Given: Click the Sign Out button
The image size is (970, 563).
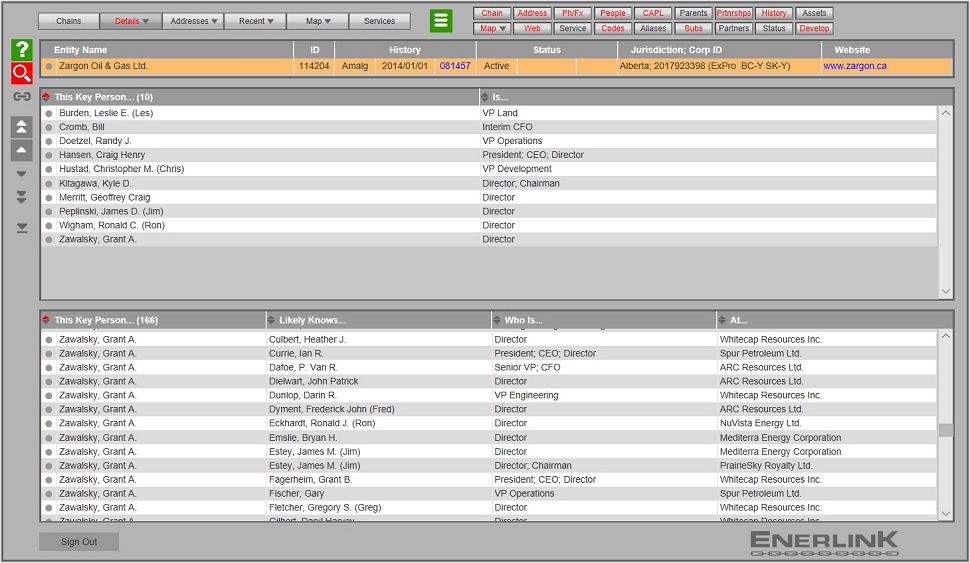Looking at the screenshot, I should click(79, 542).
